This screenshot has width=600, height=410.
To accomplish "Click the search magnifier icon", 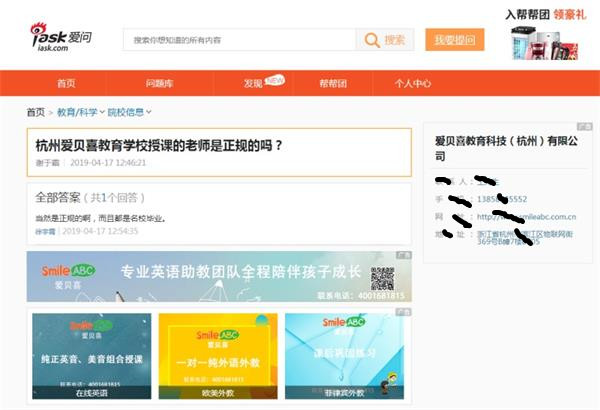I will click(x=372, y=40).
